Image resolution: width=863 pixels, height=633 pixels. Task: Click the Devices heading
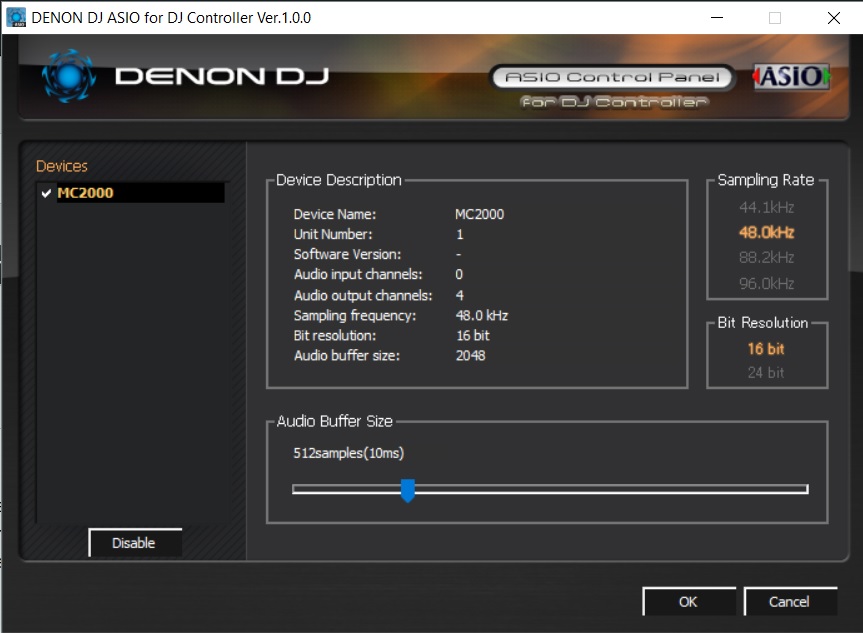point(62,166)
